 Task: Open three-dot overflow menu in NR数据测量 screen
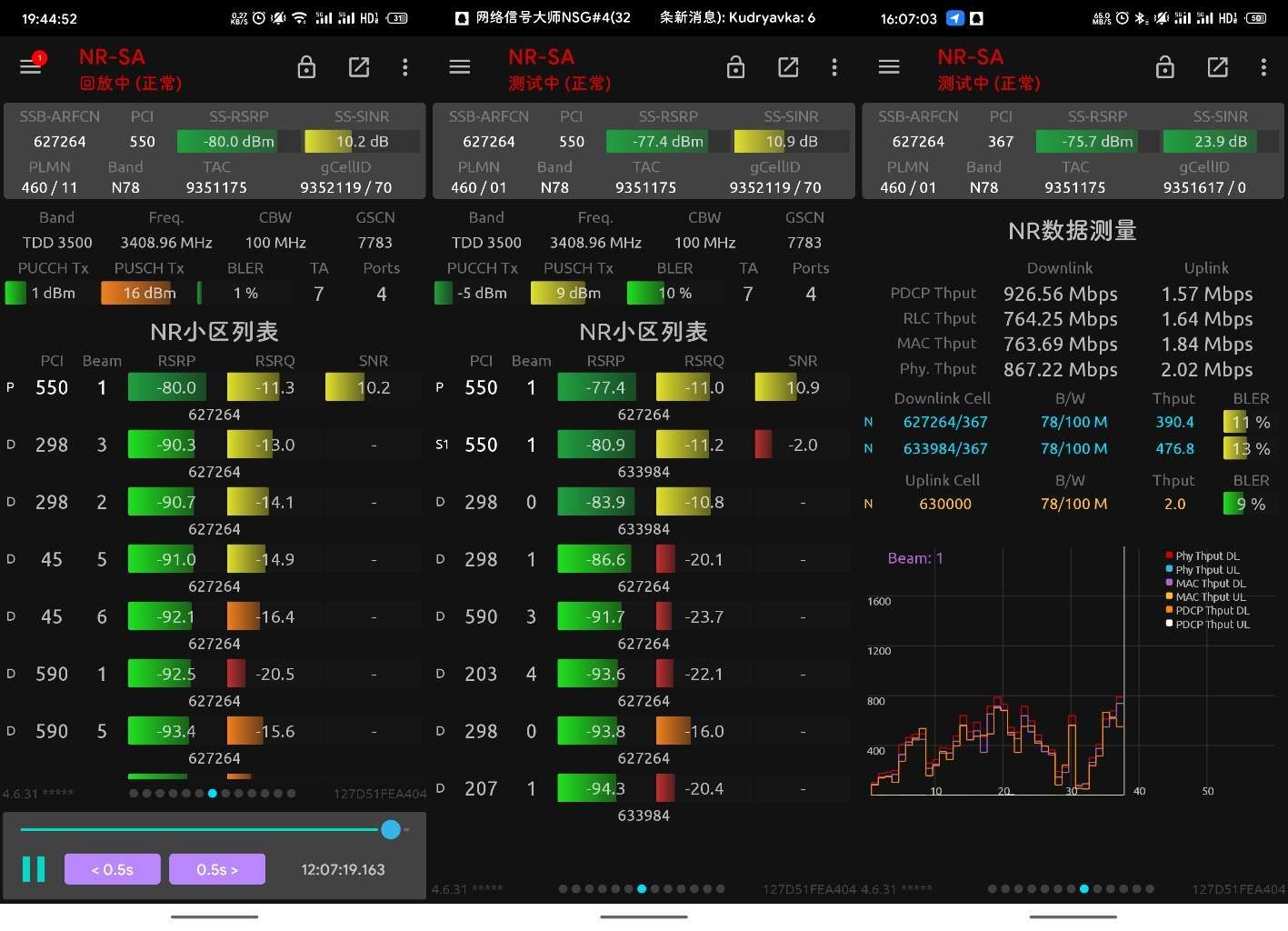pos(1263,67)
